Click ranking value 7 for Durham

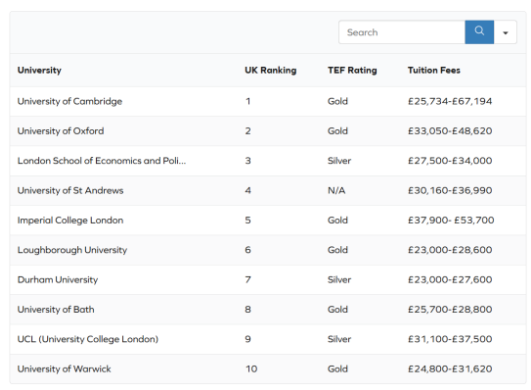[x=248, y=280]
